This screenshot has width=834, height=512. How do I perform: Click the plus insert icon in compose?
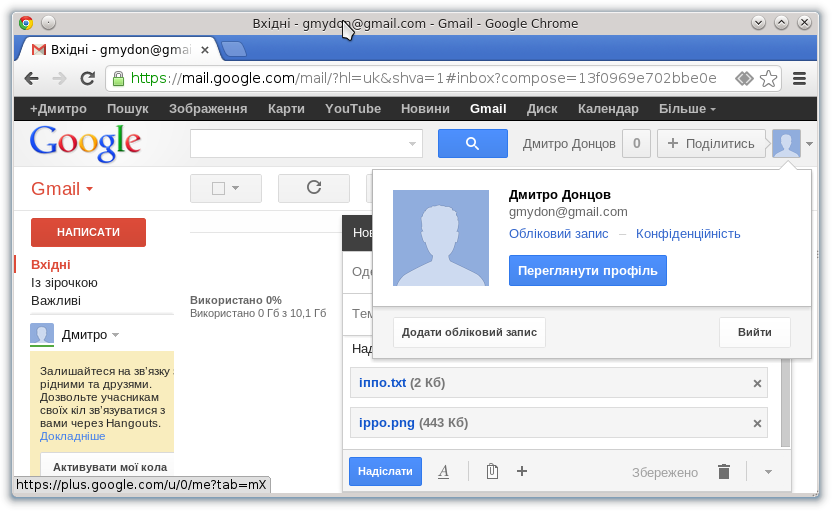522,471
